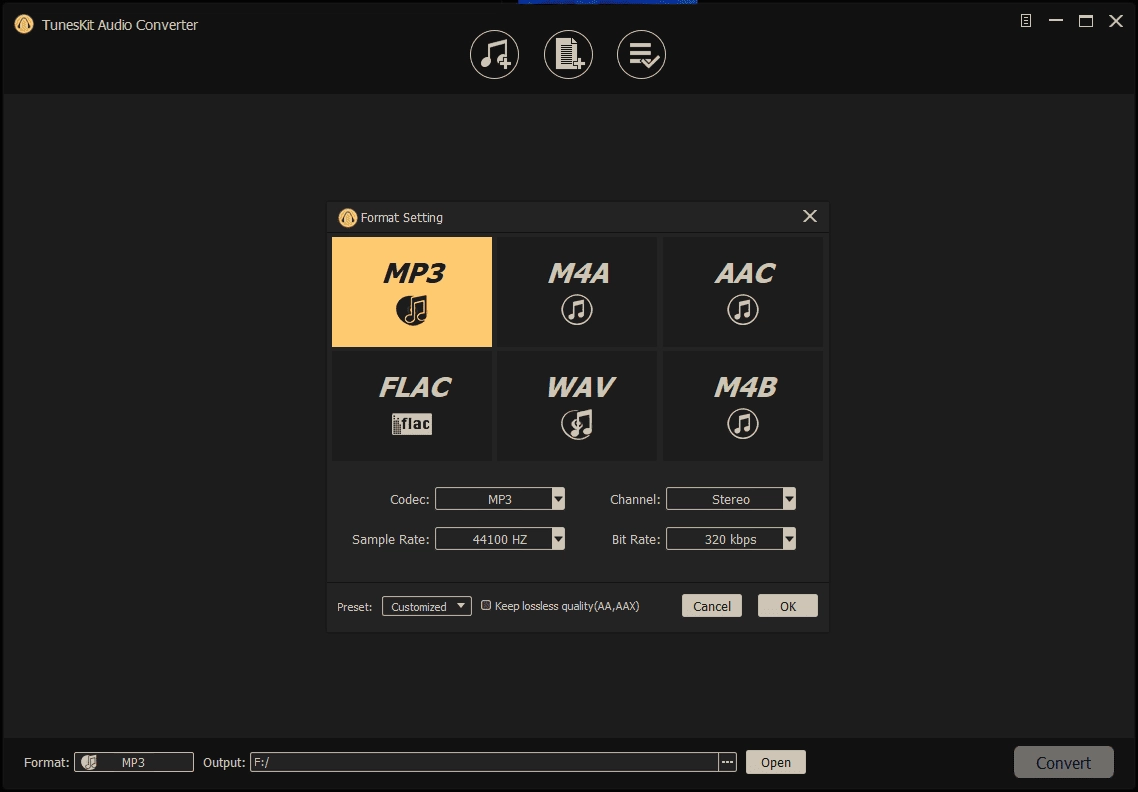Select the M4A format tile
This screenshot has width=1138, height=792.
(x=577, y=292)
